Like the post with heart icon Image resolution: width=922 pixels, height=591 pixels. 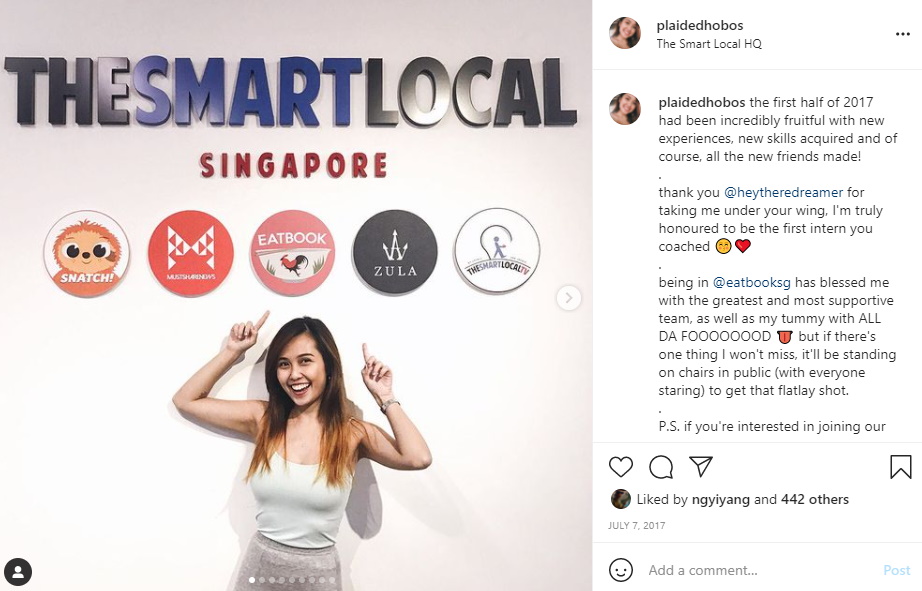click(x=620, y=467)
